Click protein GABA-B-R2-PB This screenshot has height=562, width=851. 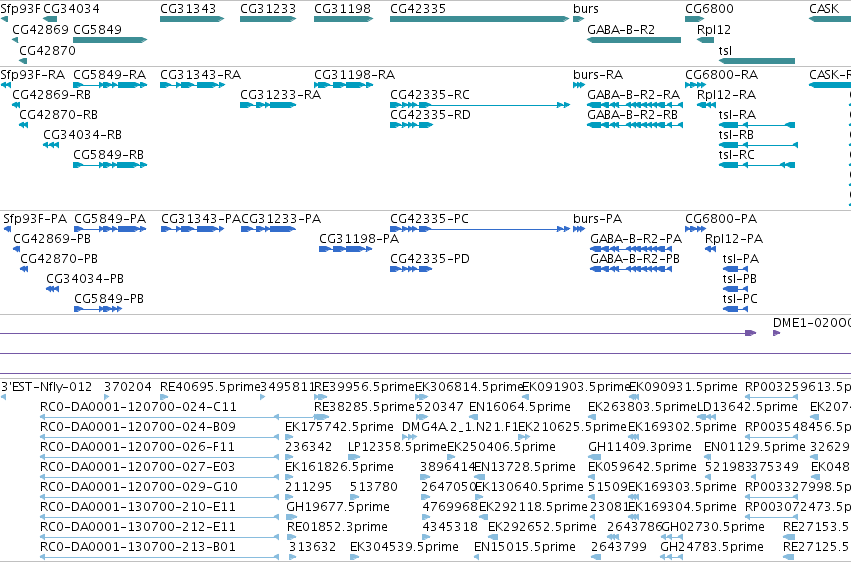click(631, 269)
